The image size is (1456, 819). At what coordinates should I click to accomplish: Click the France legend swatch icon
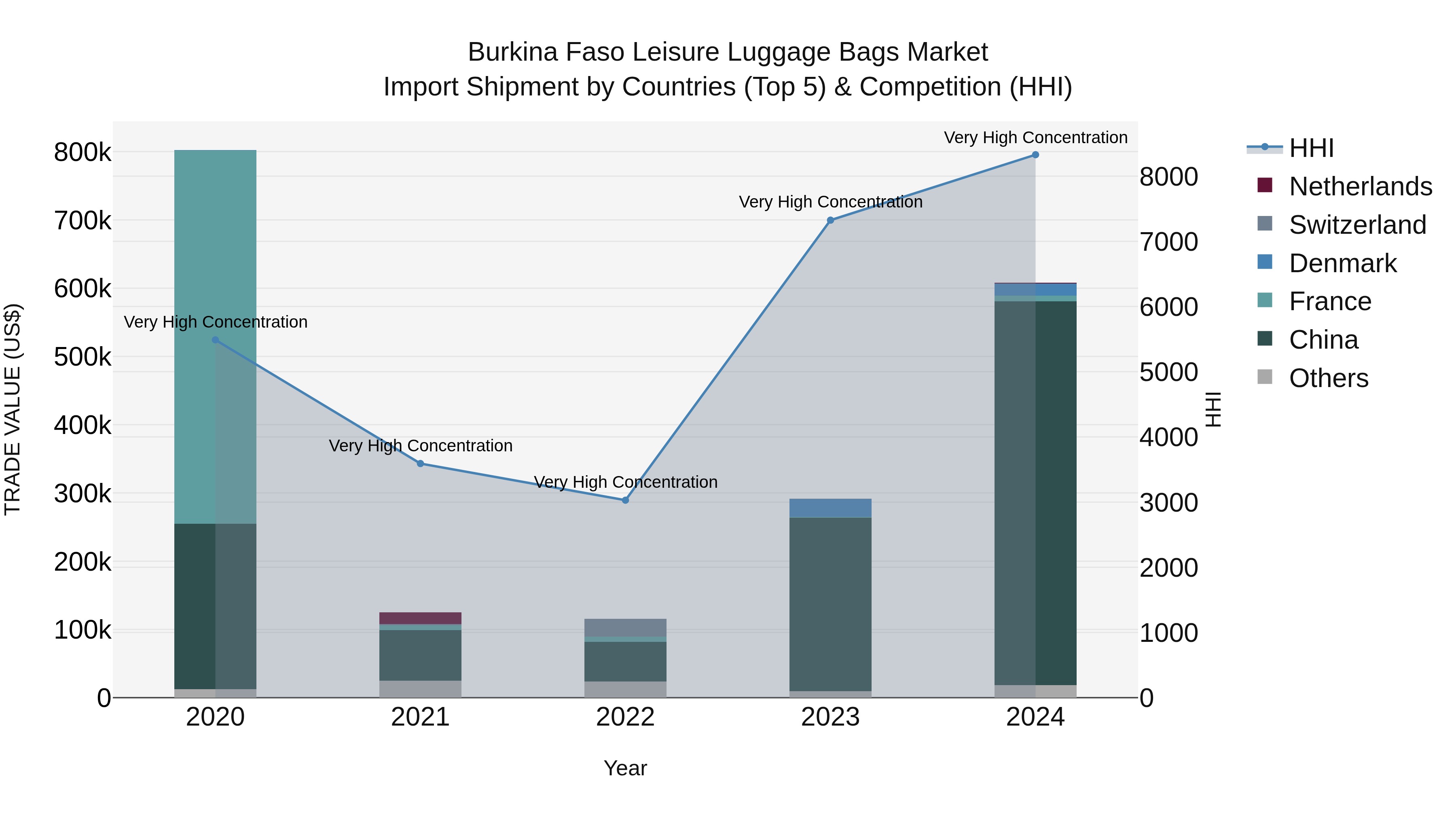tap(1265, 300)
